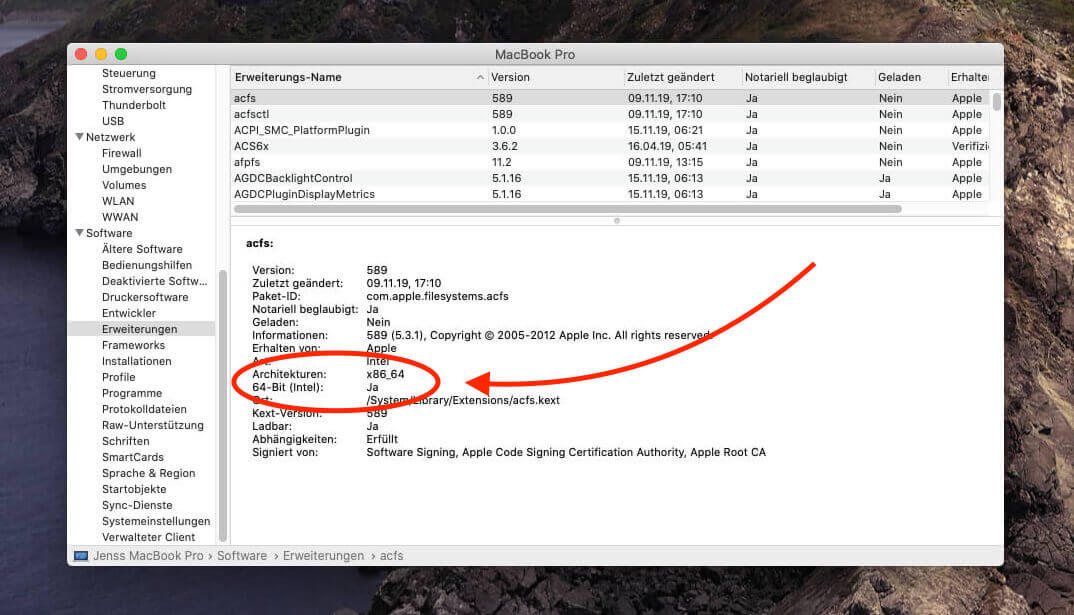Click the vertical scrollbar of the extensions table
Image resolution: width=1074 pixels, height=615 pixels.
tap(997, 101)
